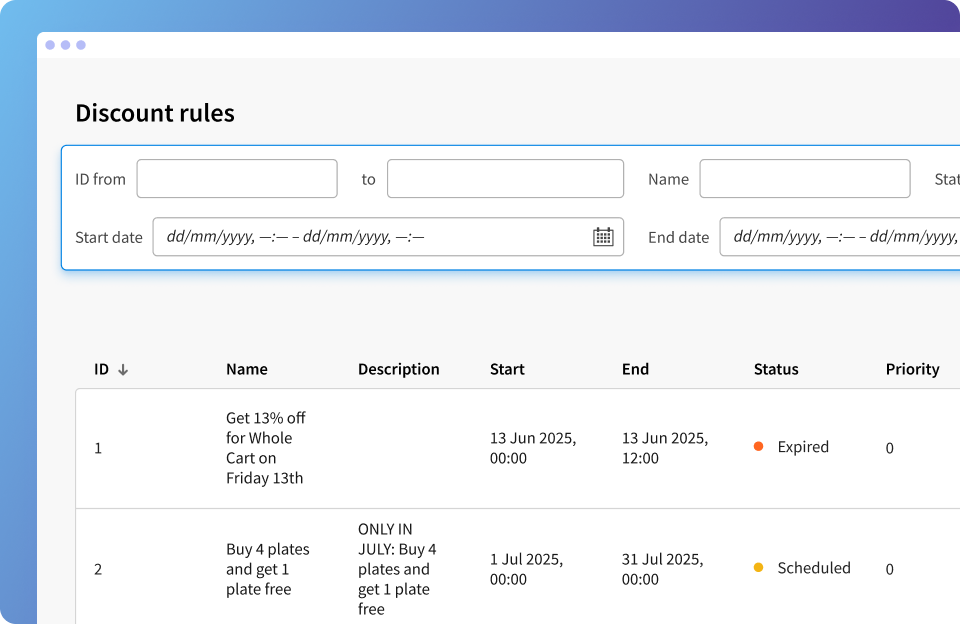
Task: Focus the Name filter input field
Action: (804, 179)
